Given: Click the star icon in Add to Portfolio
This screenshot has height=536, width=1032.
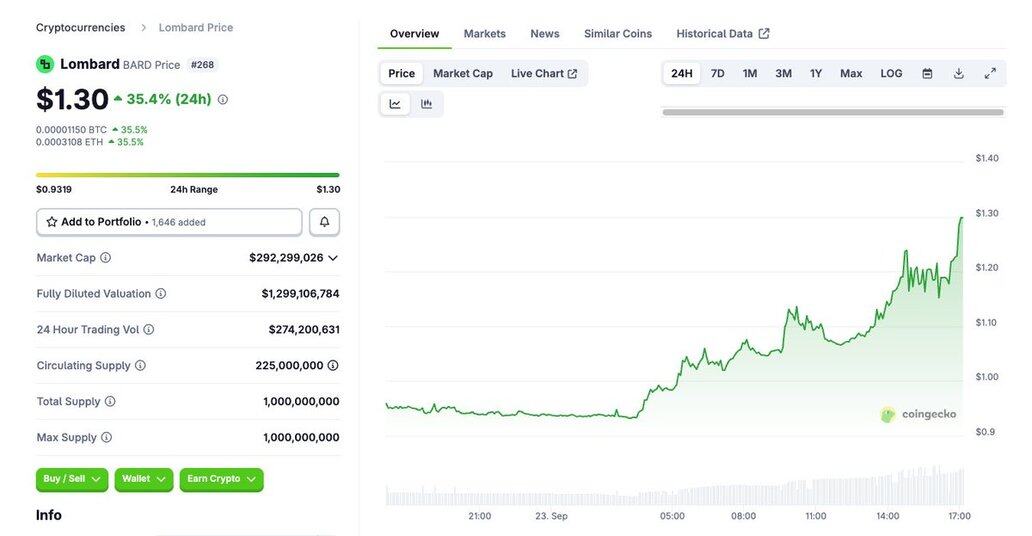Looking at the screenshot, I should pyautogui.click(x=51, y=222).
